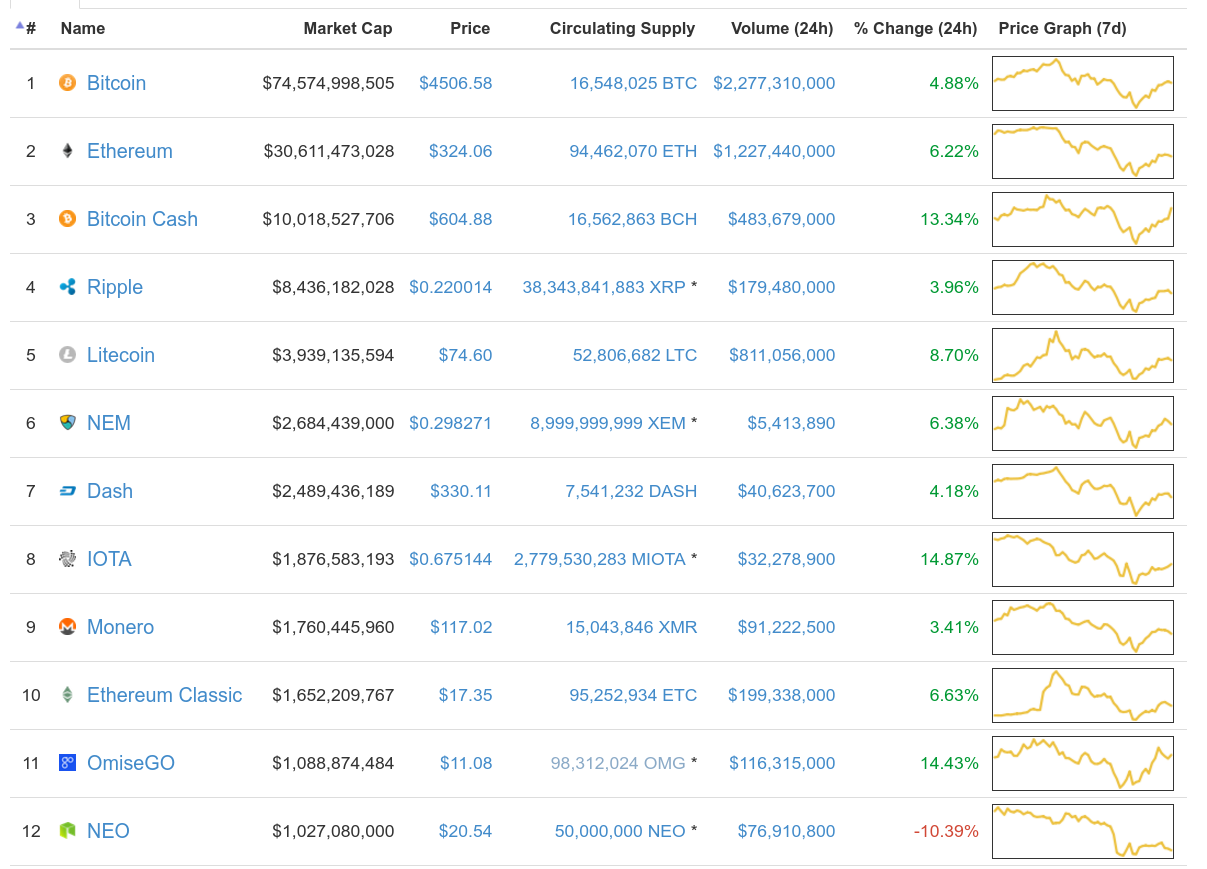Open the NEO name link
Image resolution: width=1207 pixels, height=869 pixels.
(x=108, y=831)
